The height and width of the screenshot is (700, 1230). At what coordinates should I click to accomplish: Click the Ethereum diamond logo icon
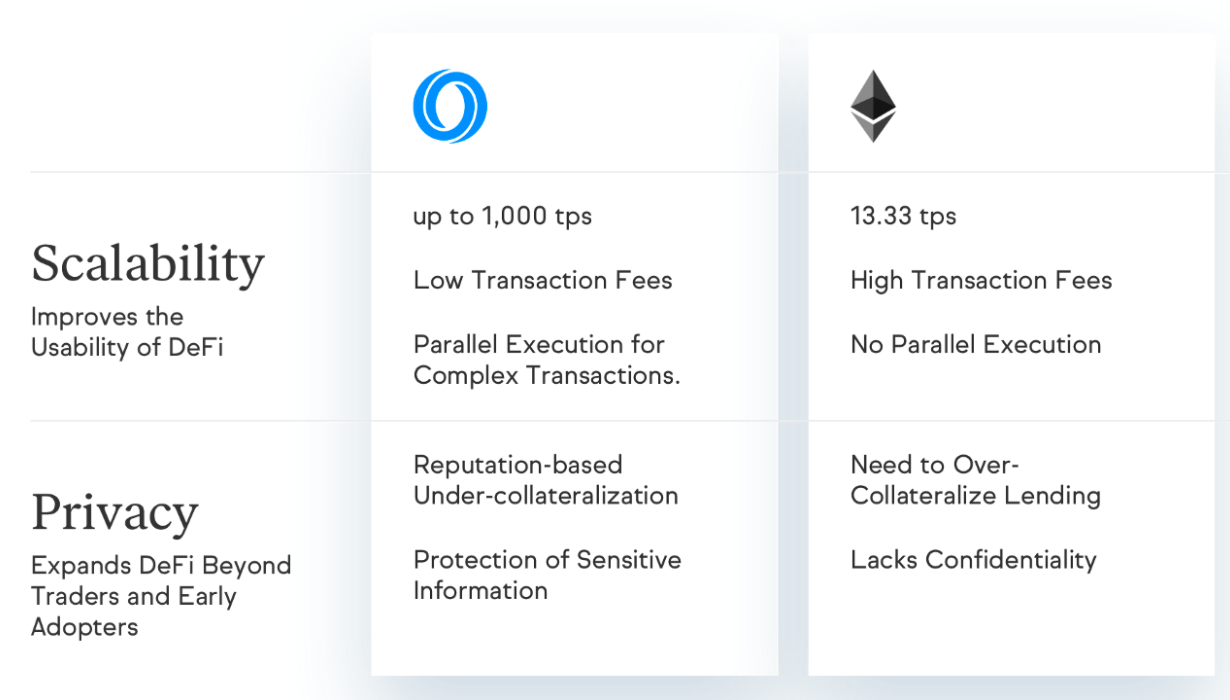pos(873,106)
